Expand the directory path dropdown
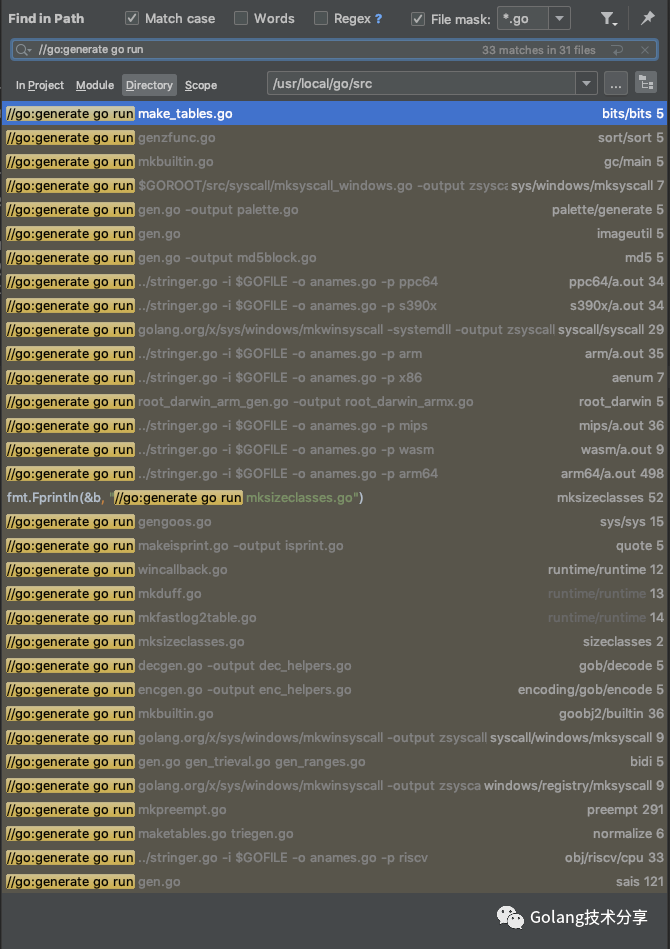This screenshot has width=670, height=949. point(586,84)
